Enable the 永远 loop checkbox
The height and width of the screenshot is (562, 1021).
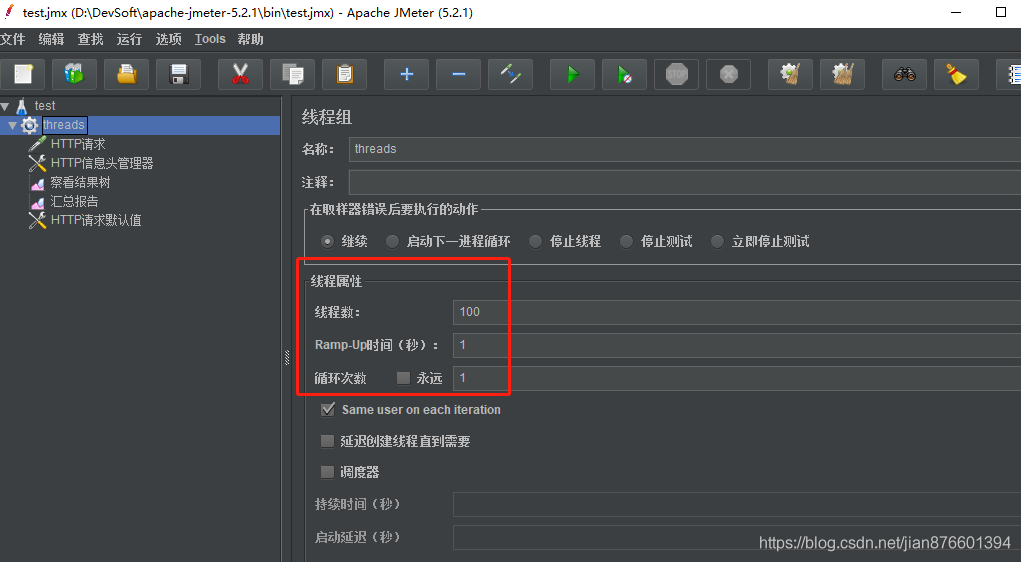pos(403,378)
